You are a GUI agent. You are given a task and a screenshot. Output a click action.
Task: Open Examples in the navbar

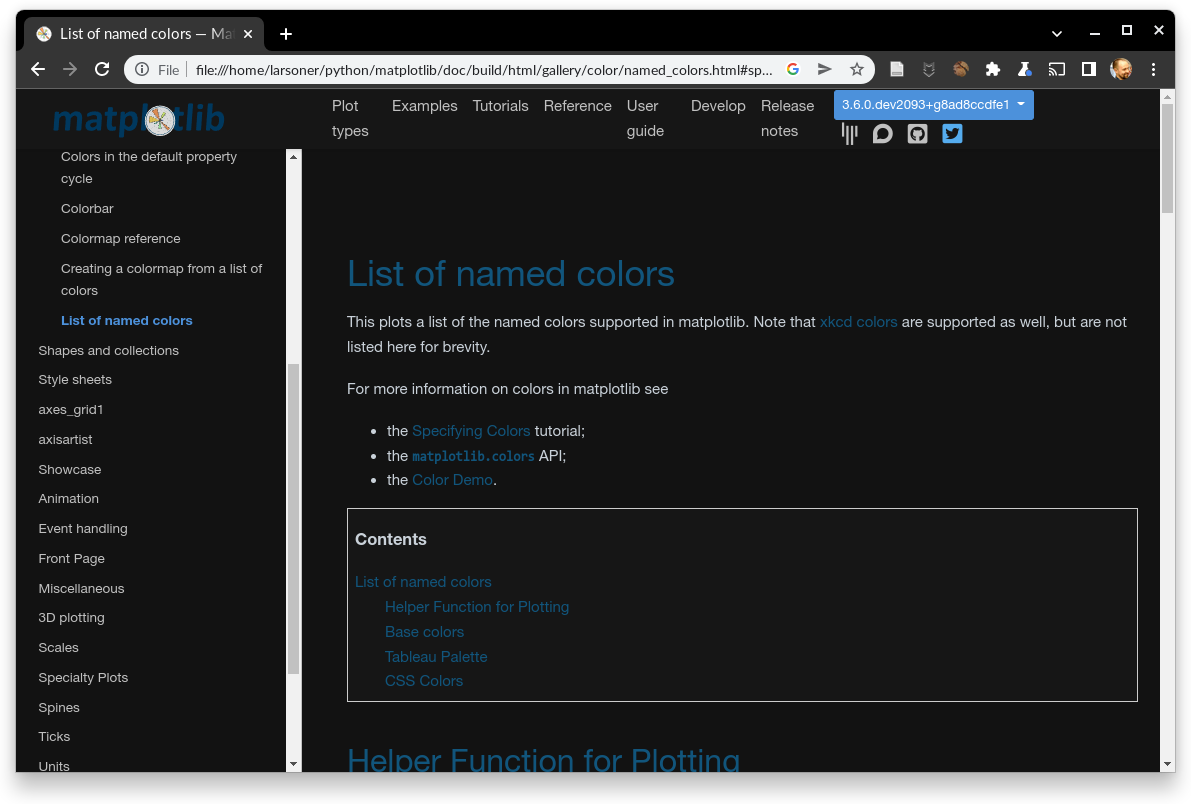(x=425, y=106)
